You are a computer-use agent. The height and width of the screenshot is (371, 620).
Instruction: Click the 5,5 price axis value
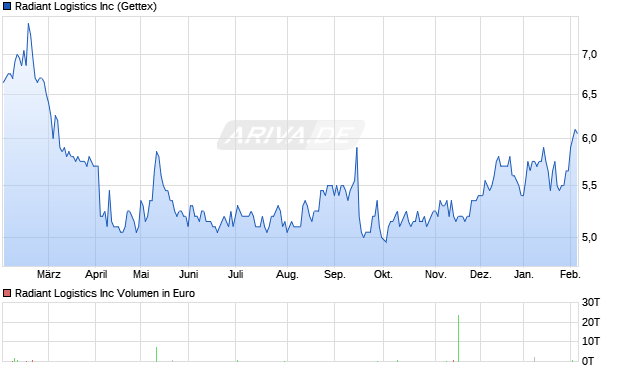pos(589,186)
